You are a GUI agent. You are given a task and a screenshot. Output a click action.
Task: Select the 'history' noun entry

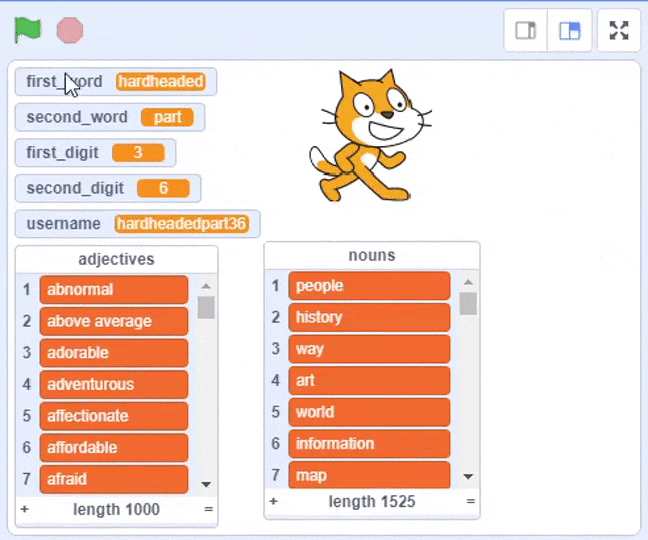pyautogui.click(x=369, y=317)
